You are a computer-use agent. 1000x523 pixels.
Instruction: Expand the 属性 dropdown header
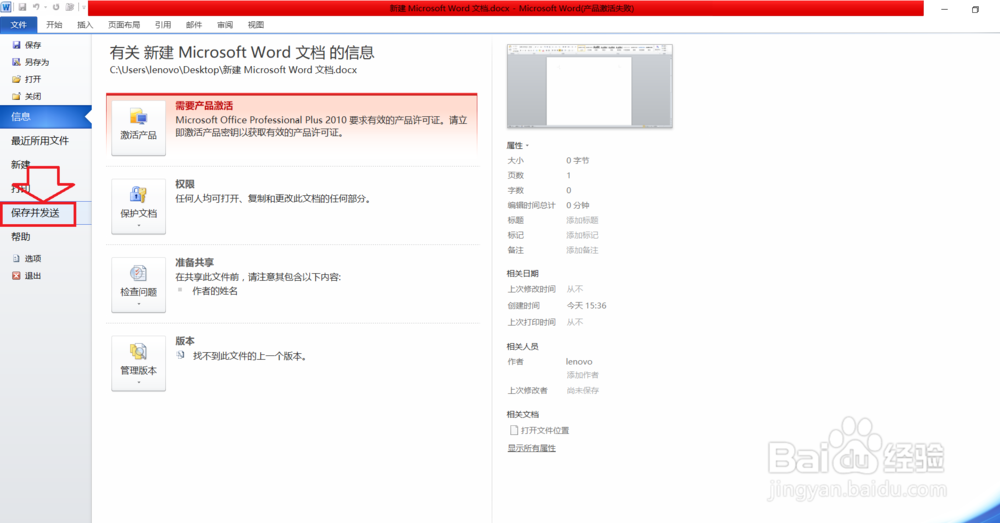517,145
